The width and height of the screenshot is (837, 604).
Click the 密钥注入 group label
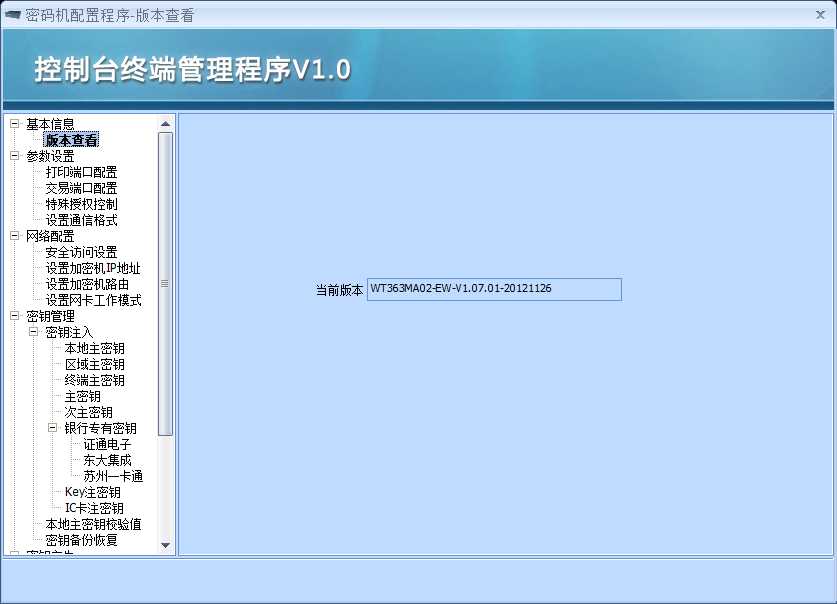[69, 332]
